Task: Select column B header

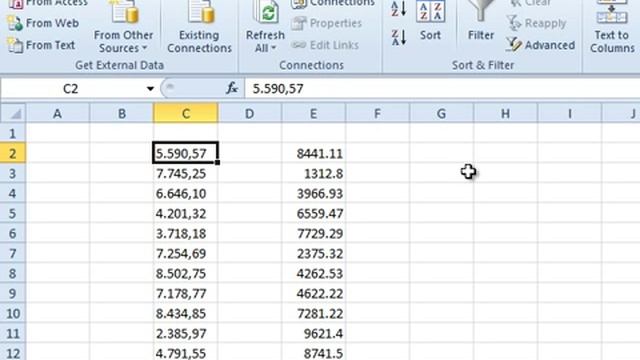Action: click(x=122, y=113)
